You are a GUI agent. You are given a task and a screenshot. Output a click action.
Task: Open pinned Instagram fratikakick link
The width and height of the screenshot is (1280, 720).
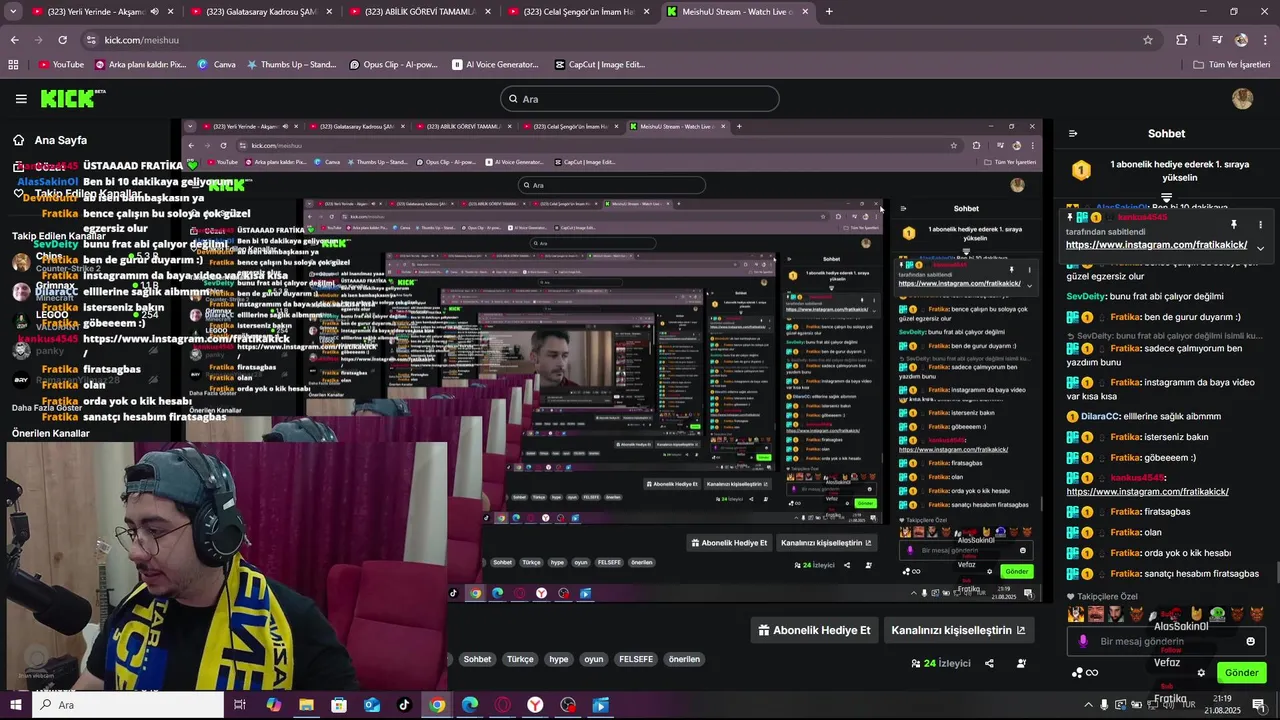1156,245
